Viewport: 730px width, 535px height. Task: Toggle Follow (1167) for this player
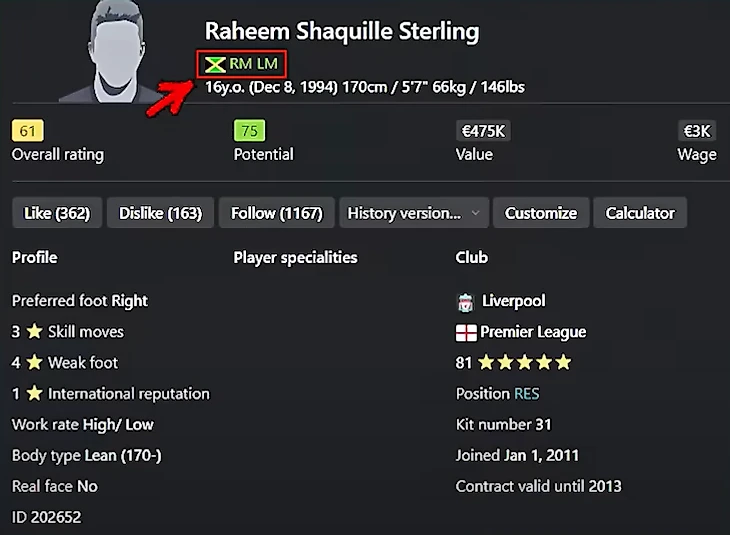(x=277, y=213)
